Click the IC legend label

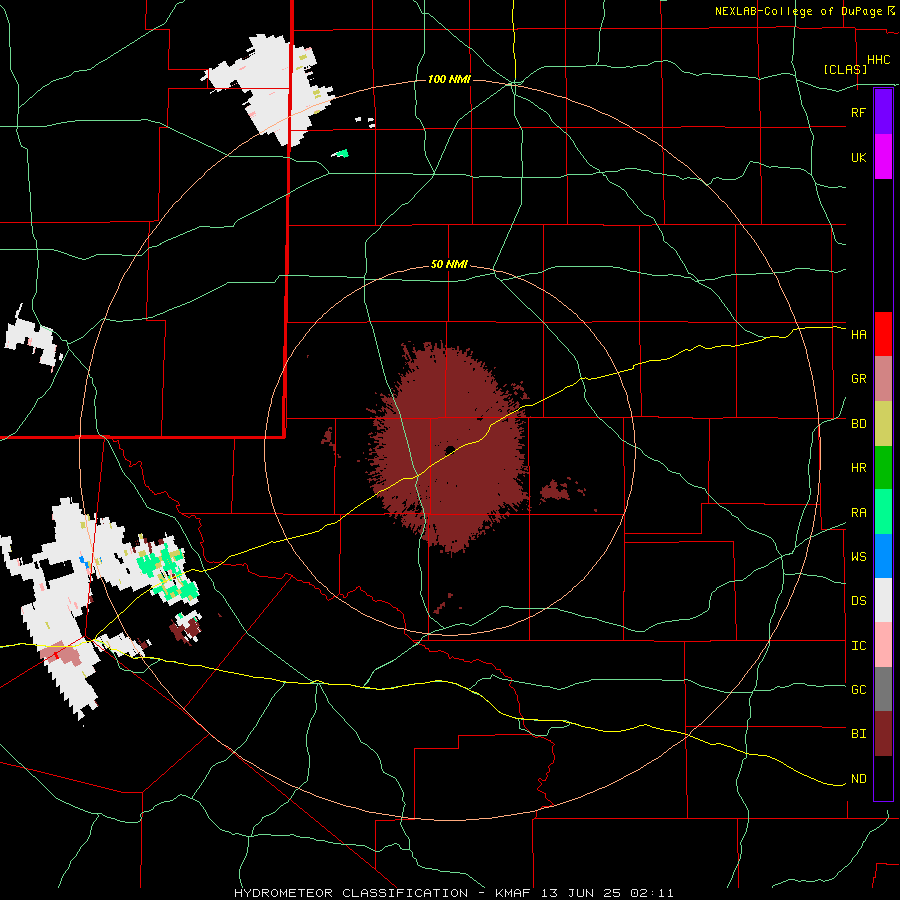(x=858, y=646)
